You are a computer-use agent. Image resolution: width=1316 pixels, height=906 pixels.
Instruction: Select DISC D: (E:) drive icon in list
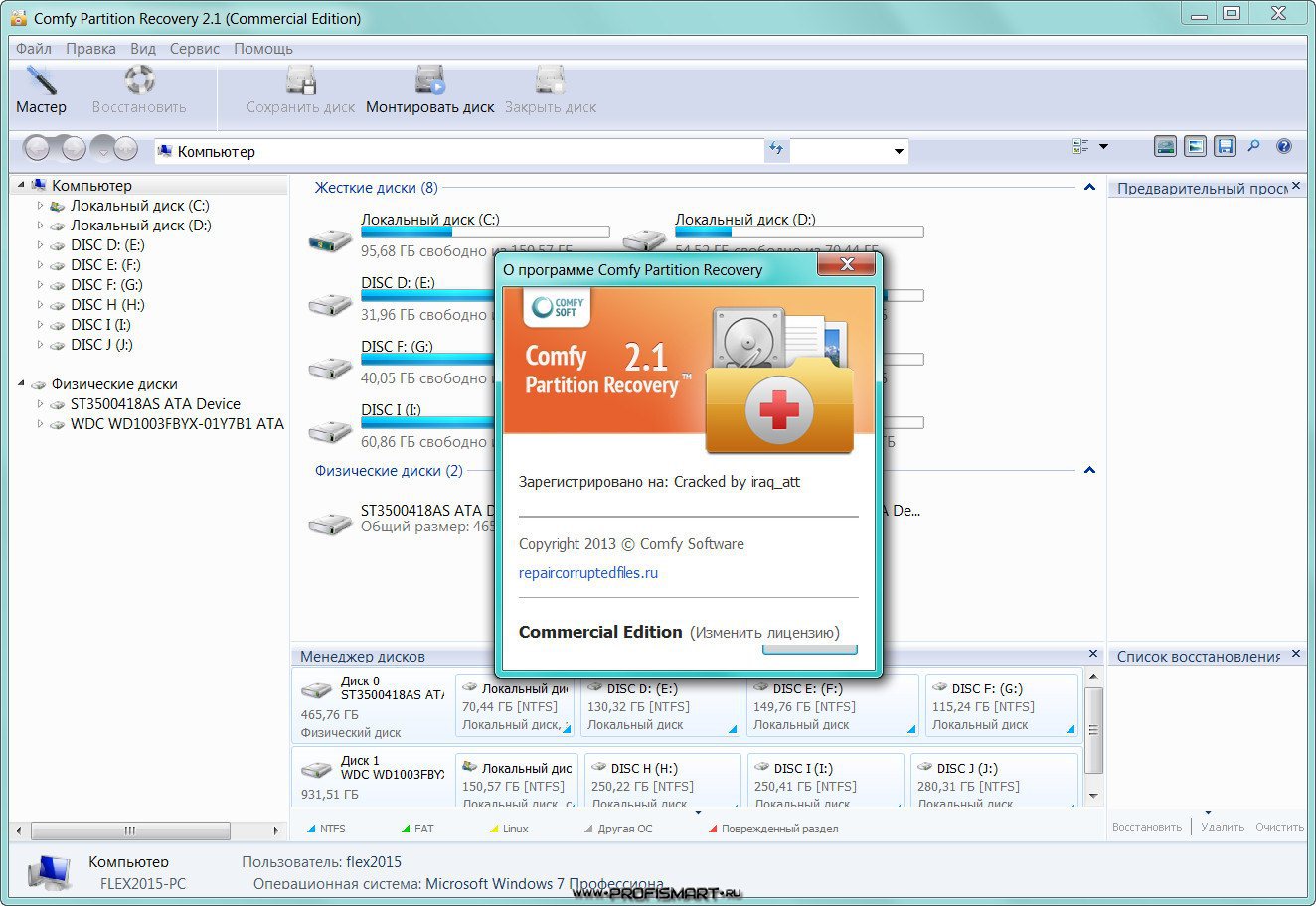330,304
